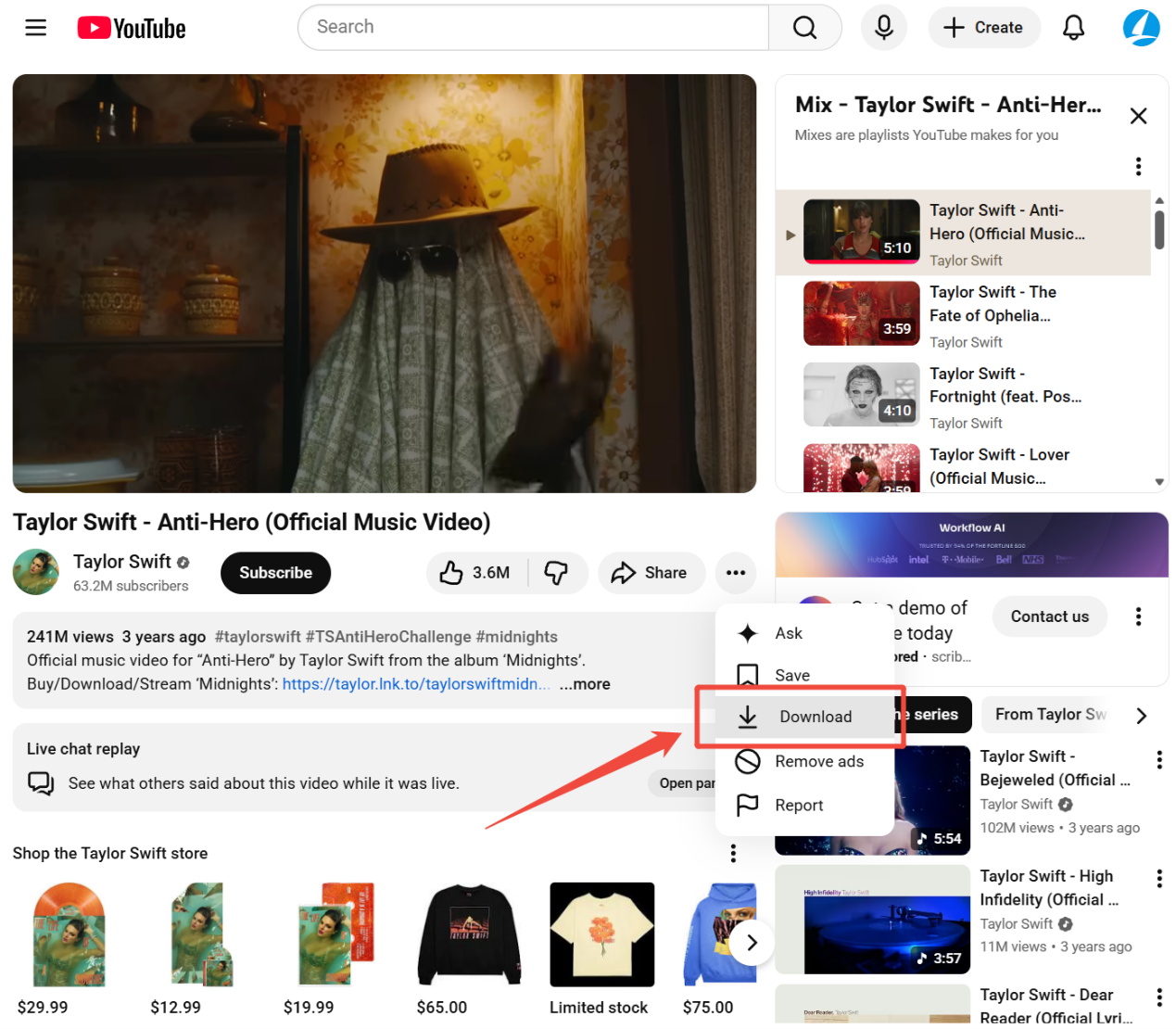View the $12.99 product
Viewport: 1176px width, 1029px height.
coord(202,935)
